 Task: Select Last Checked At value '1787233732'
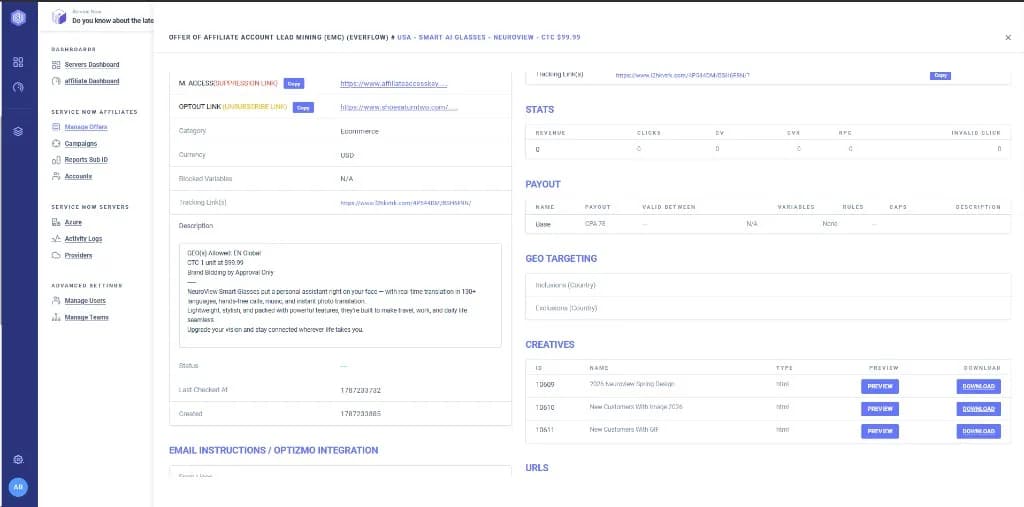[360, 390]
